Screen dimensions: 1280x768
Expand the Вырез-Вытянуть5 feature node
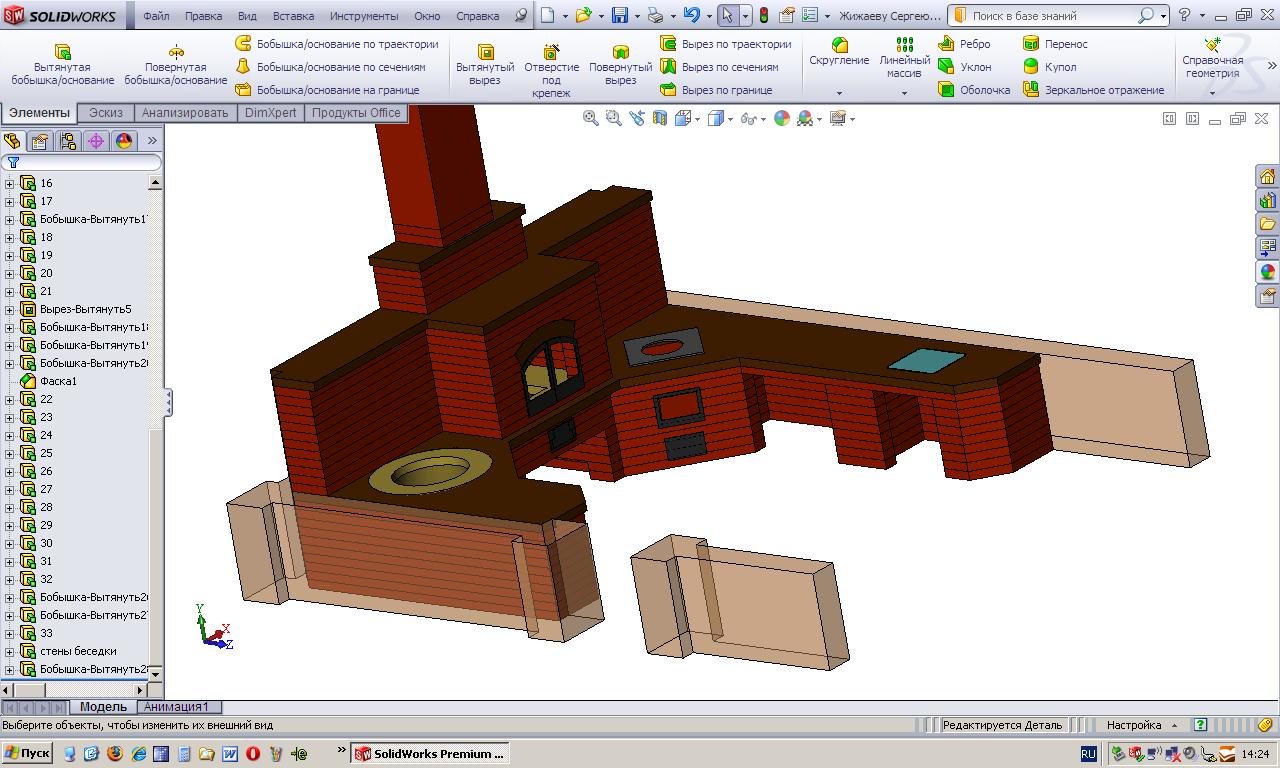click(x=10, y=309)
